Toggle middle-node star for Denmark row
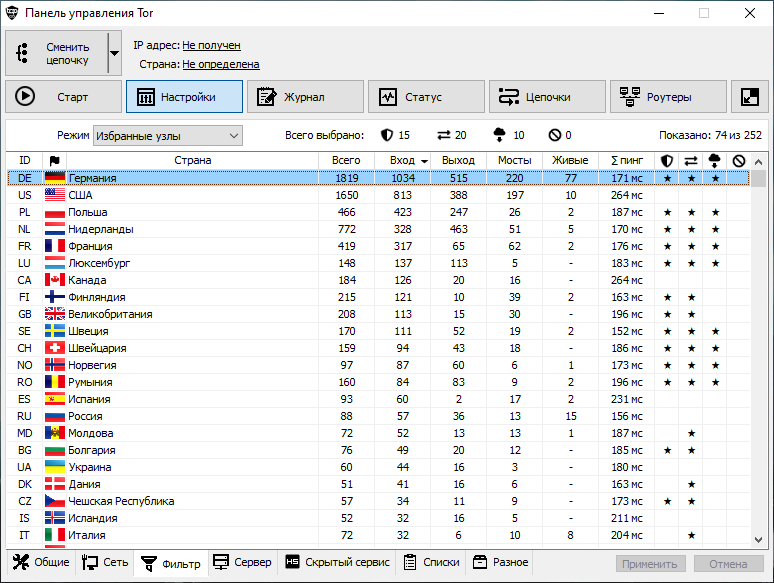Viewport: 774px width, 583px height. tap(692, 484)
